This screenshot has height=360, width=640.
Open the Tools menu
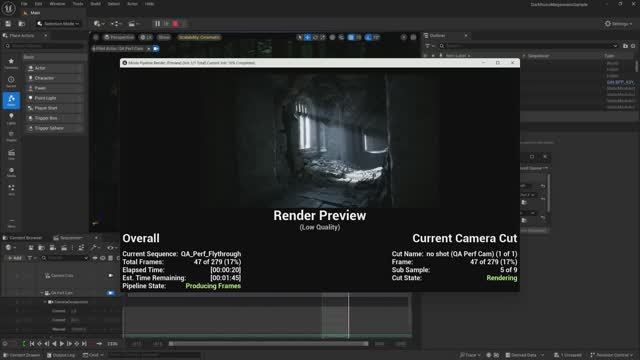(78, 4)
